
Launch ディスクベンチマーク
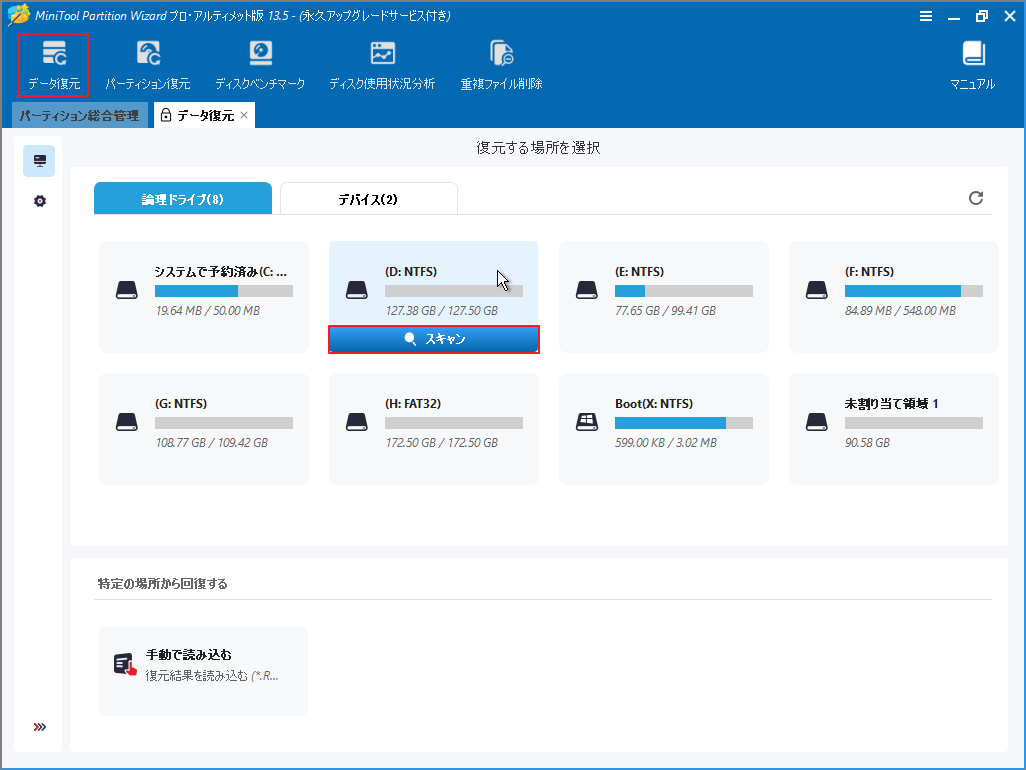point(260,62)
